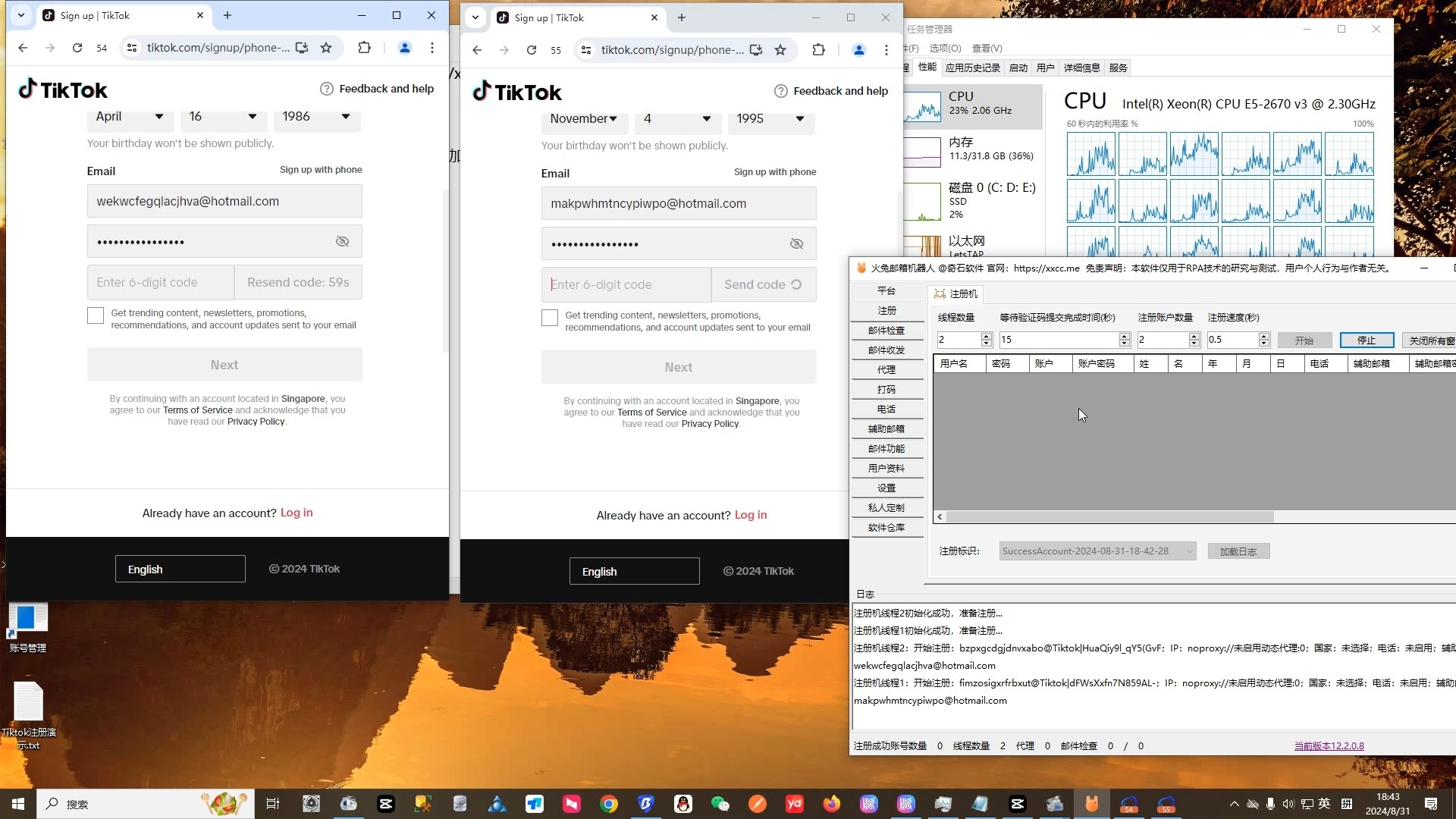The image size is (1456, 819).
Task: Click the 代理 (Proxy) sidebar icon
Action: [x=886, y=369]
